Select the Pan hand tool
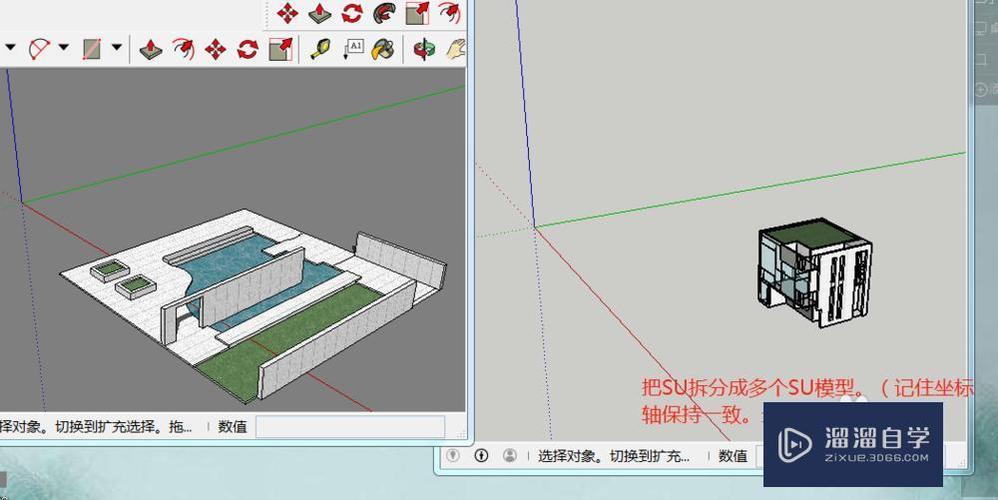 point(455,48)
